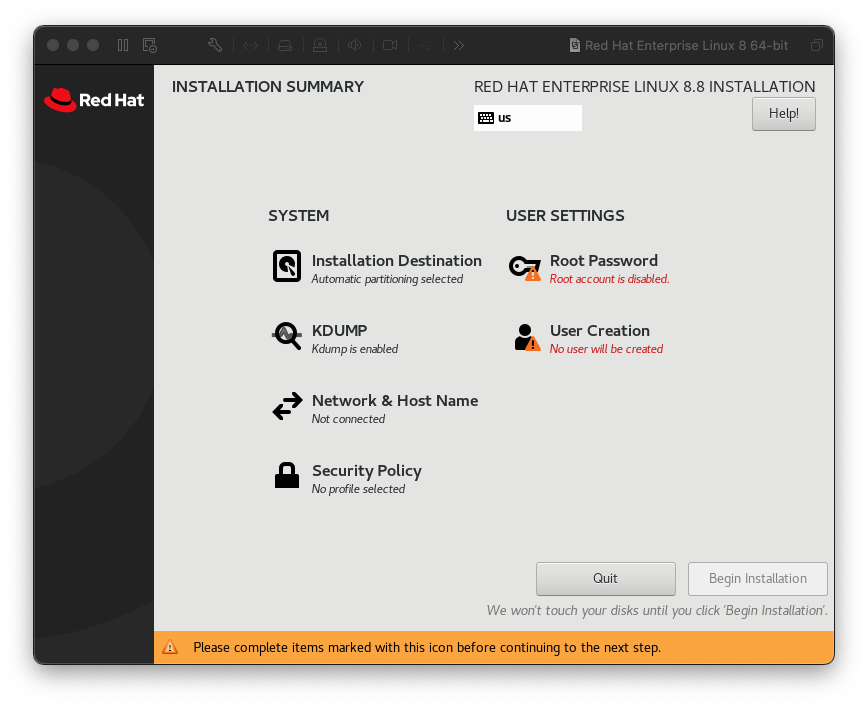
Task: Open Network & Host Name settings
Action: tap(375, 408)
